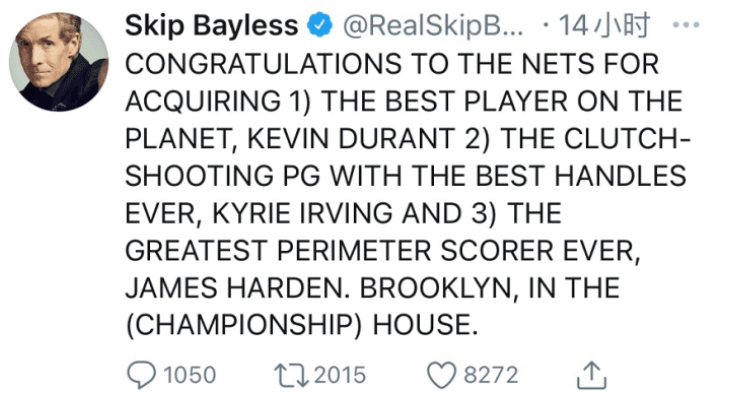This screenshot has width=735, height=398.
Task: Open the @RealSkipB... handle link
Action: coord(434,26)
